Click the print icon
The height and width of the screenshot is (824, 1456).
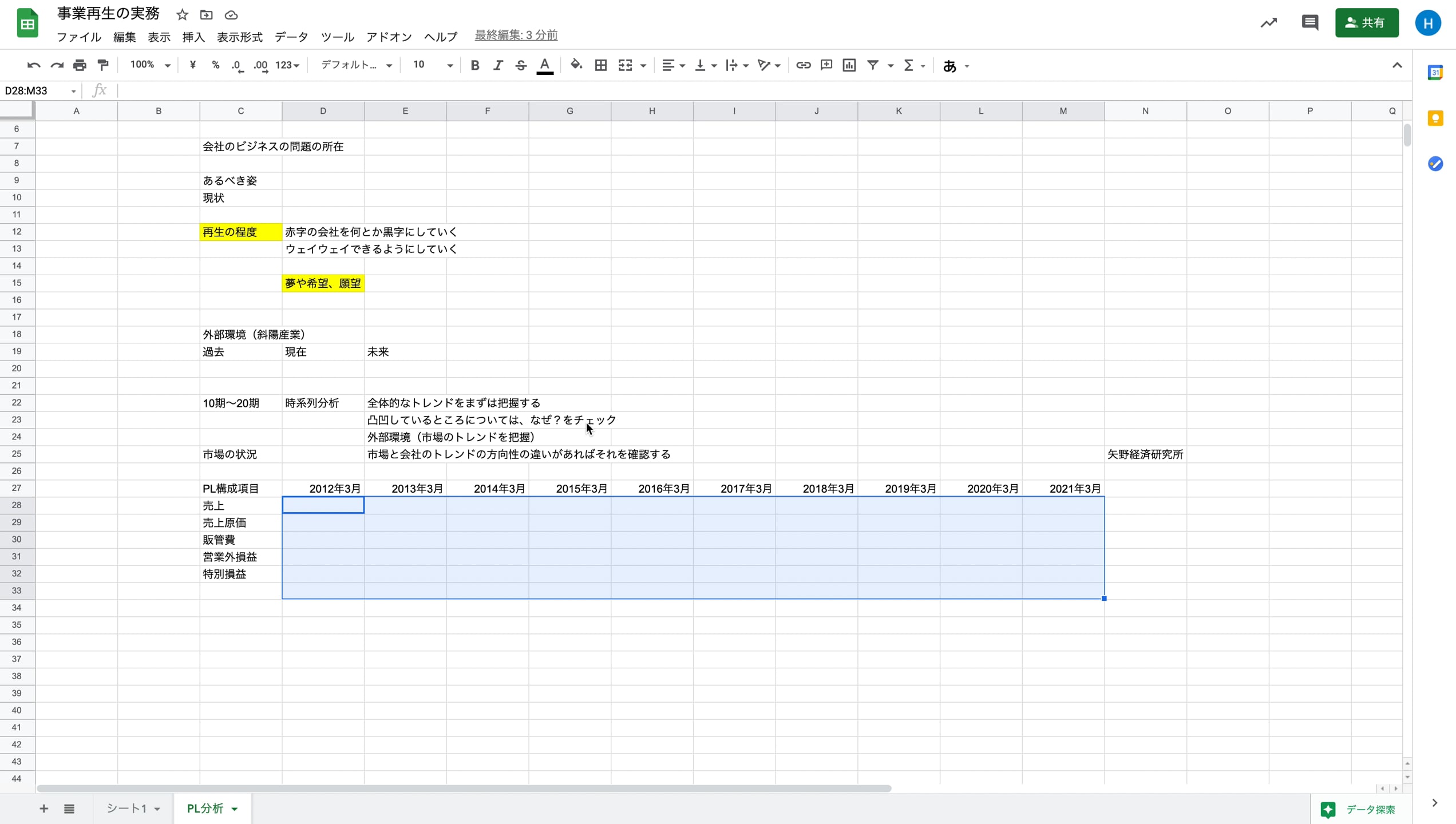click(x=80, y=65)
